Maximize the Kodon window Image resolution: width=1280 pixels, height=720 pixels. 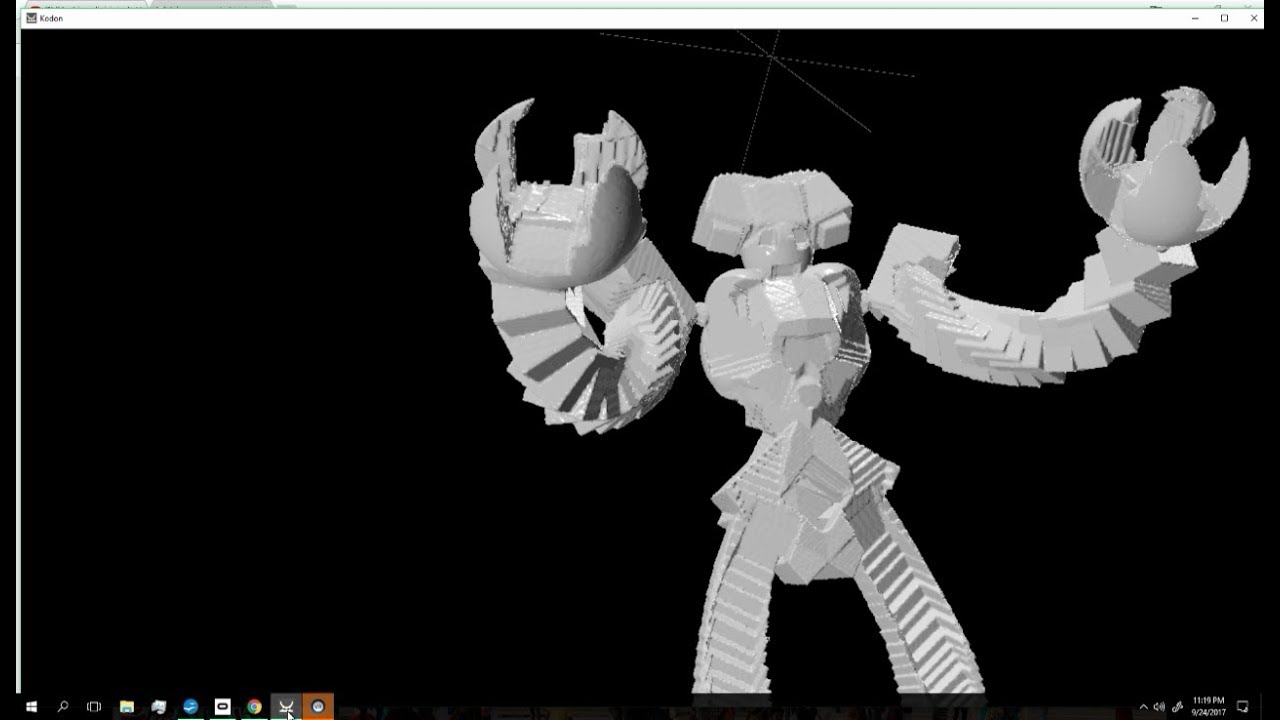click(x=1224, y=18)
